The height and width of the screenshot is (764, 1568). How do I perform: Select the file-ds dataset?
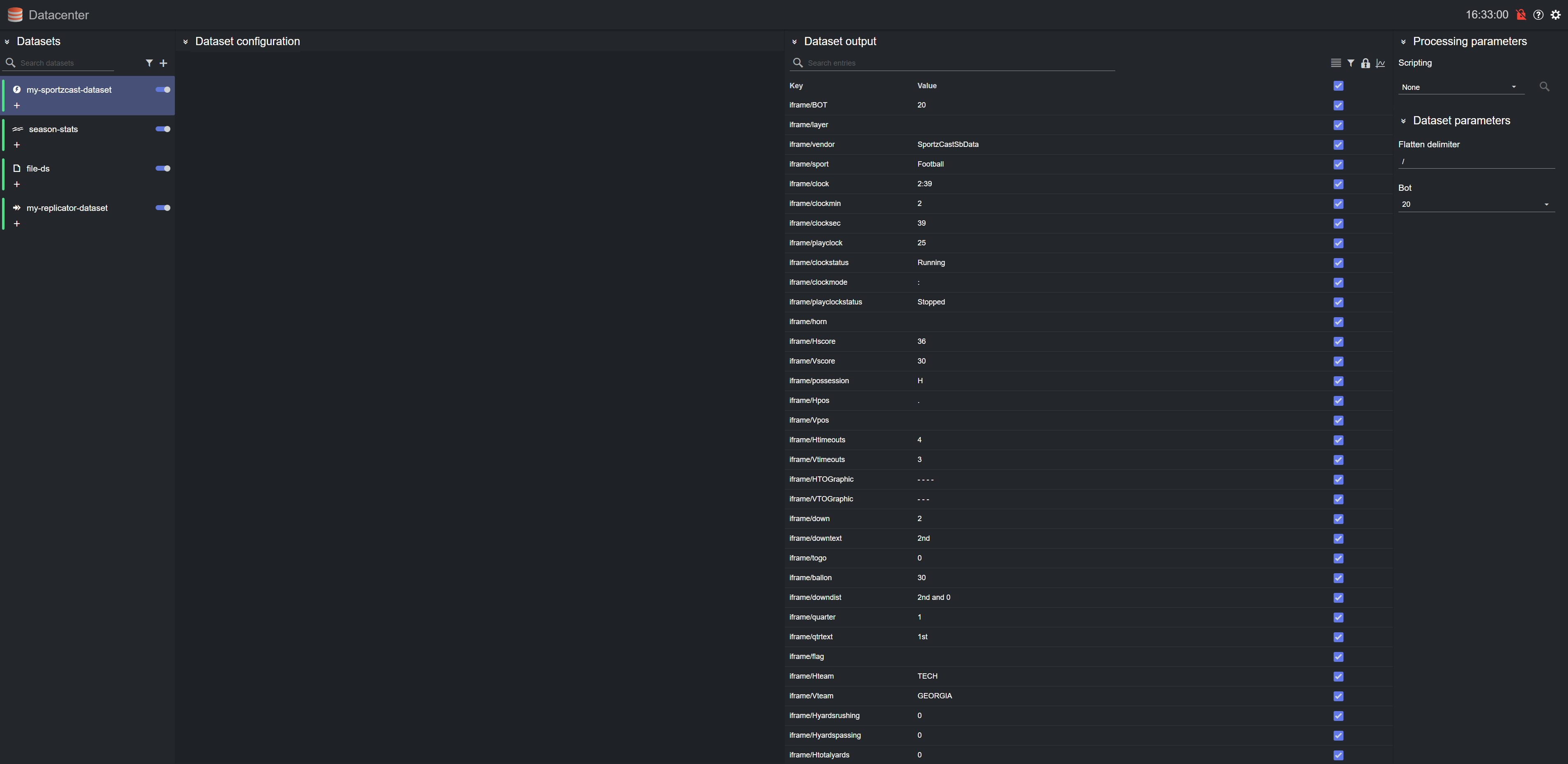point(38,169)
